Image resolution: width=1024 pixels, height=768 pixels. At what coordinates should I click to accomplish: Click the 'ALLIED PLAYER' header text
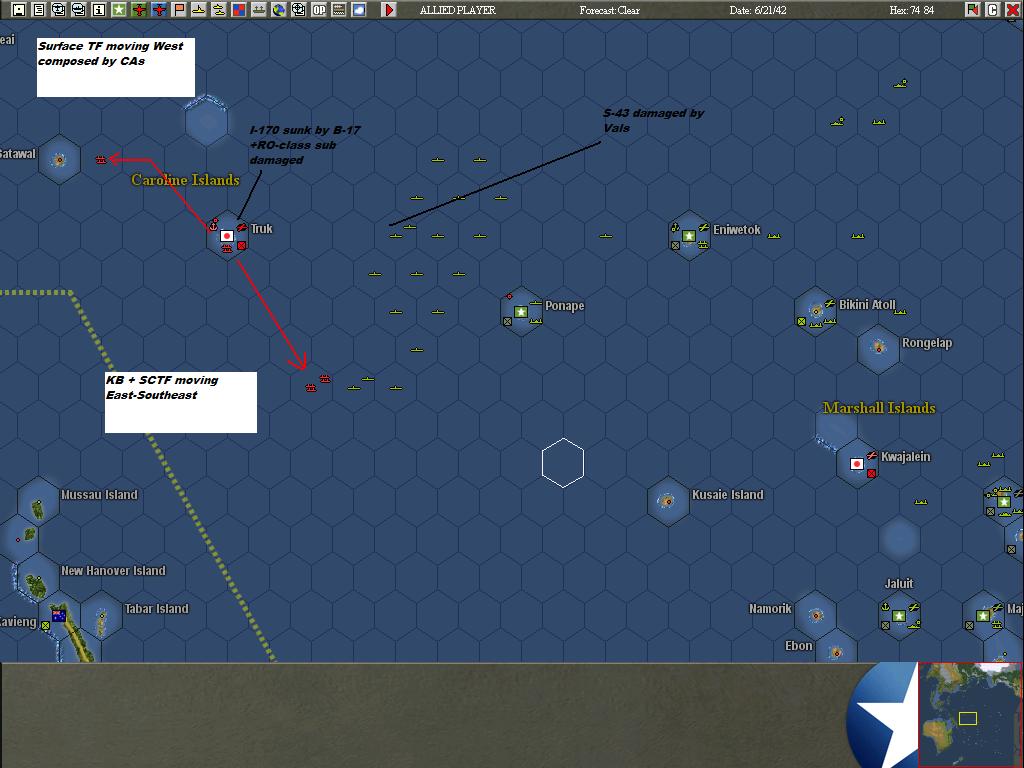(x=458, y=10)
